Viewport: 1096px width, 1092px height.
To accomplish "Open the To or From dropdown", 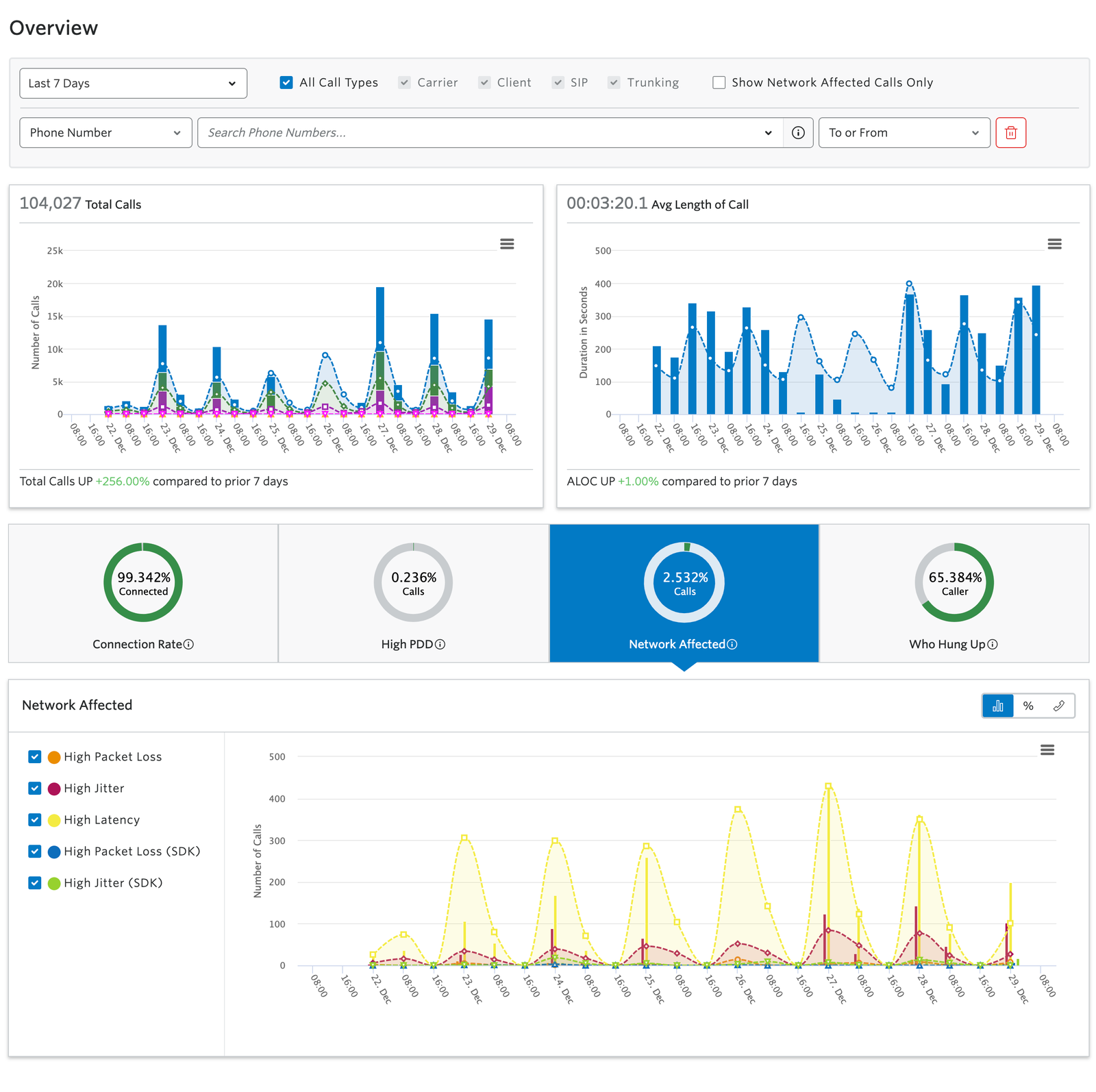I will 904,132.
